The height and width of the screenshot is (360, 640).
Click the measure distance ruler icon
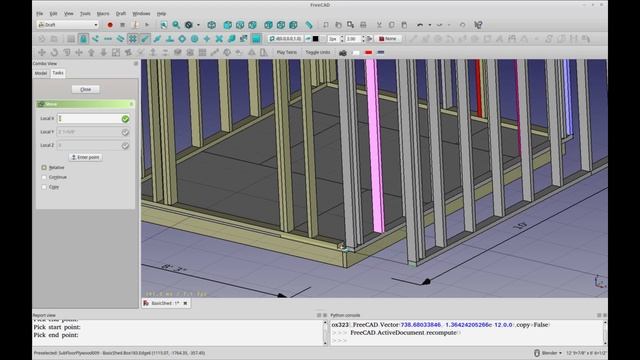click(x=309, y=25)
